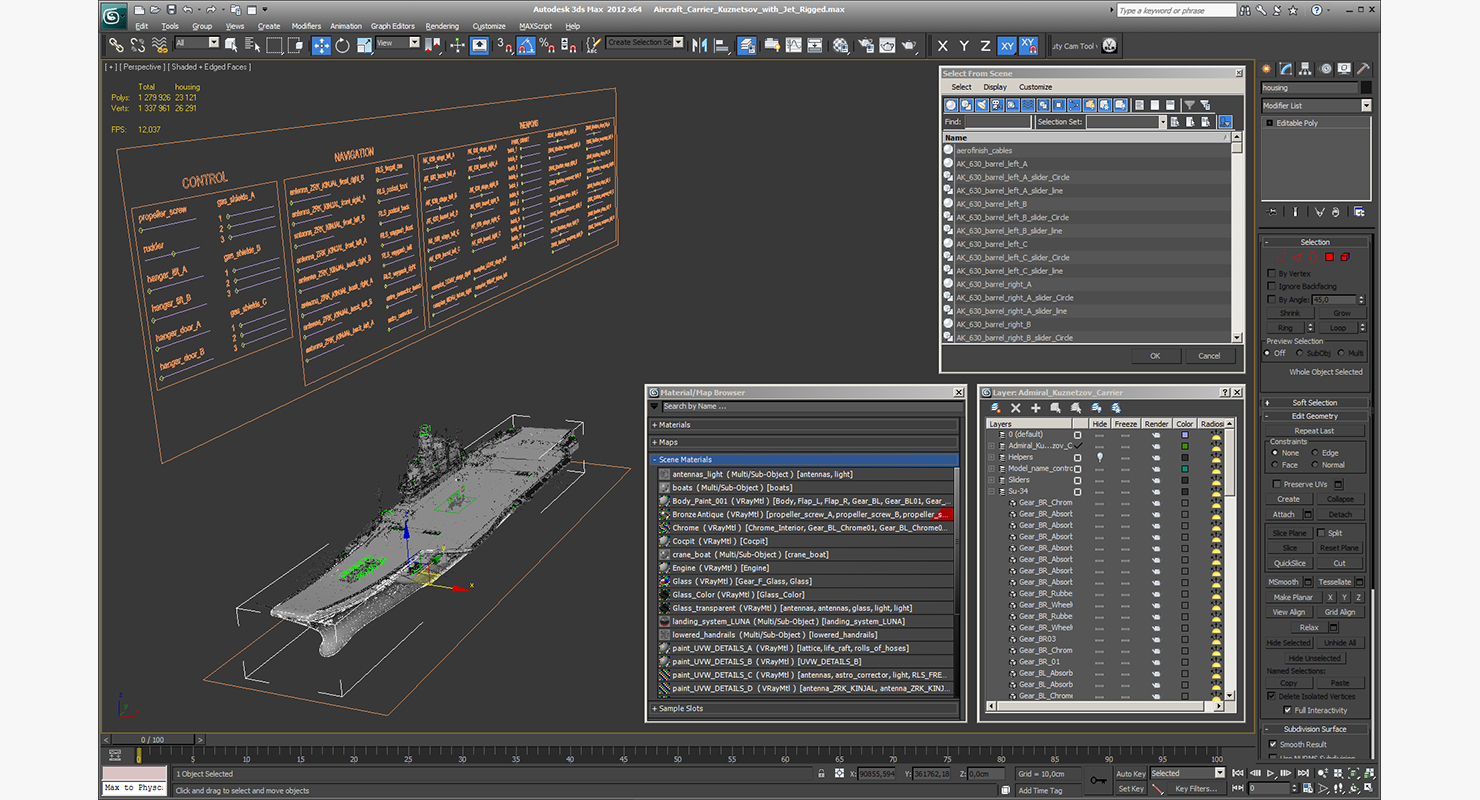Click Go to Start playback button

(1238, 772)
